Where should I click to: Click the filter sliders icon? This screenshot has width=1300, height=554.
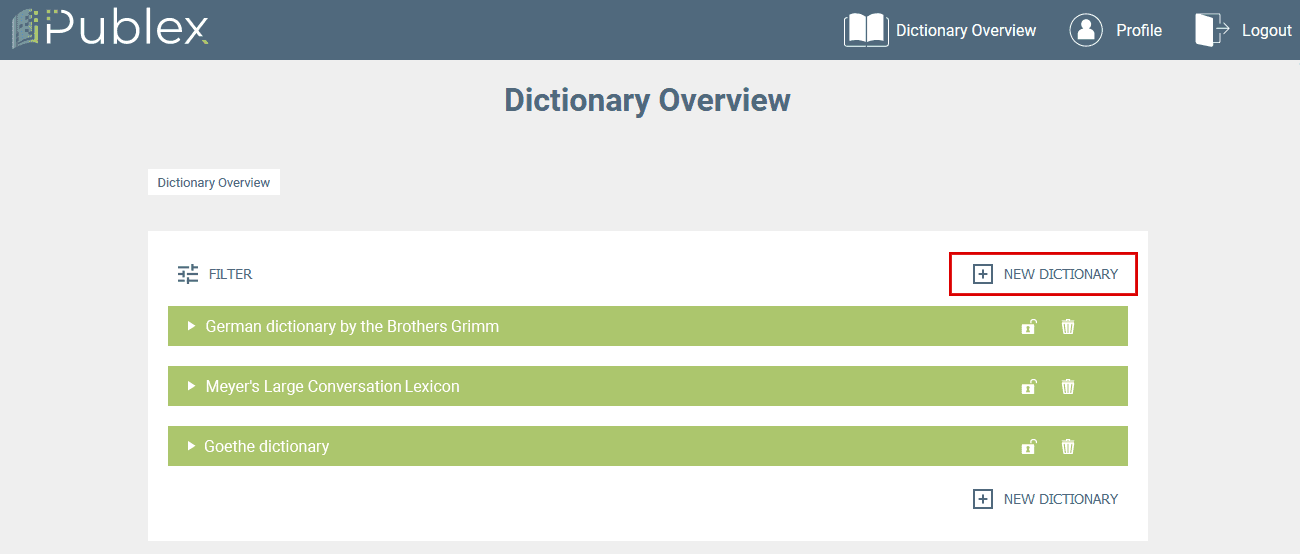188,274
